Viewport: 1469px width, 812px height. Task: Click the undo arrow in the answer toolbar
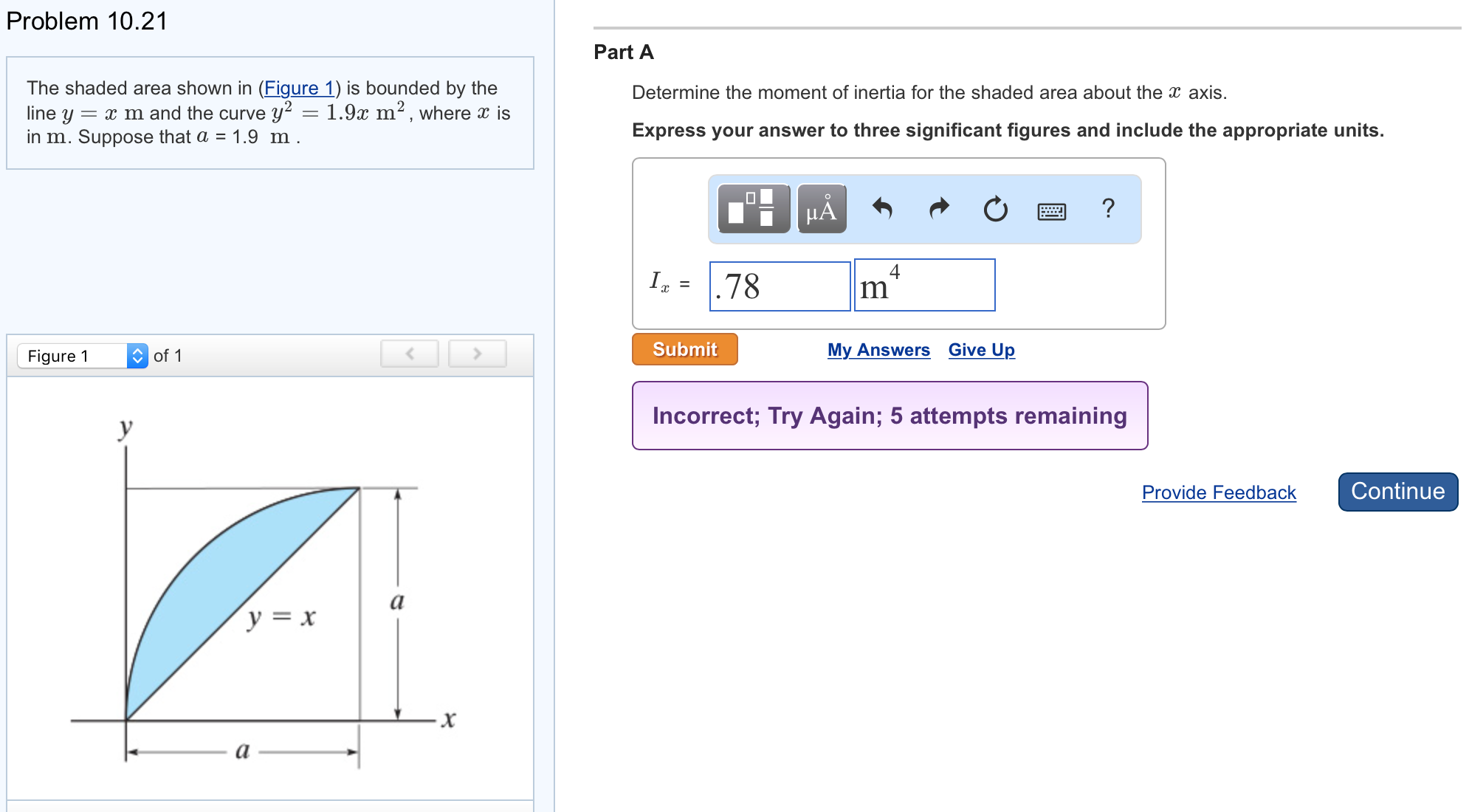[x=884, y=210]
